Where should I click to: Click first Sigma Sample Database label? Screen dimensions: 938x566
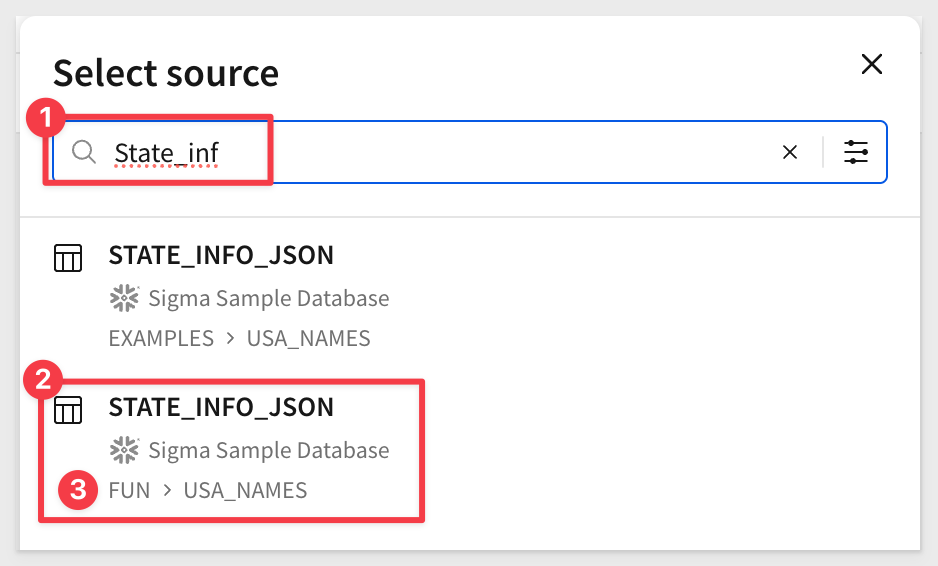tap(269, 298)
